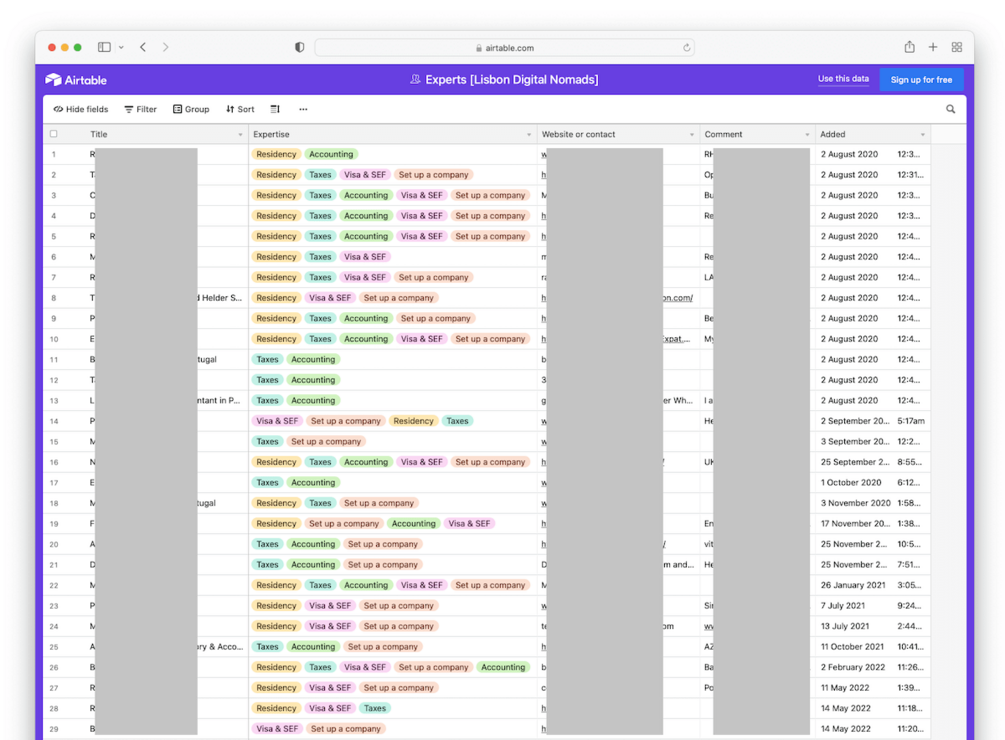Click the Airtable logo
The height and width of the screenshot is (740, 1005).
point(76,80)
